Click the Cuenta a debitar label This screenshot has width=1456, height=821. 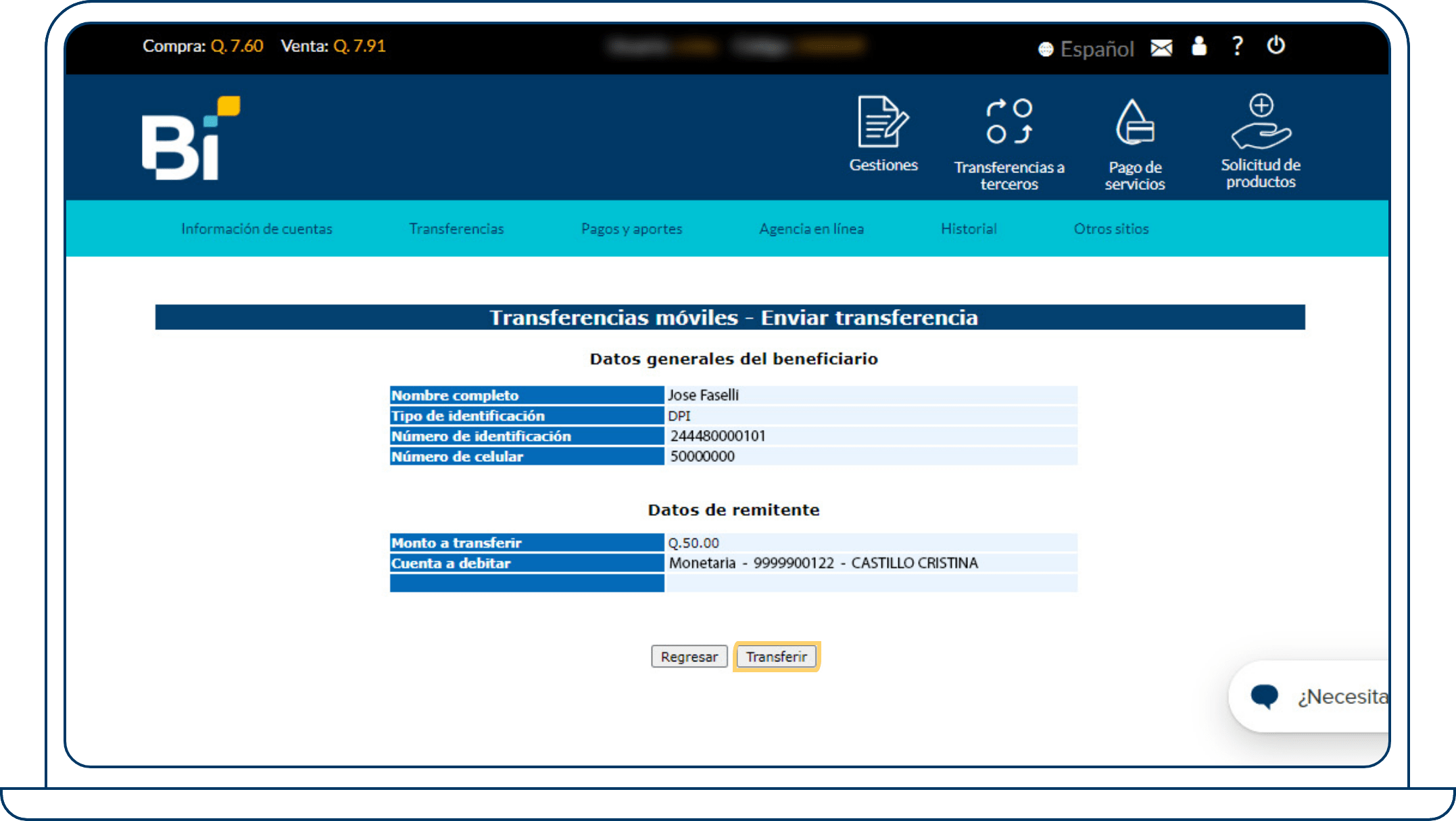[451, 563]
